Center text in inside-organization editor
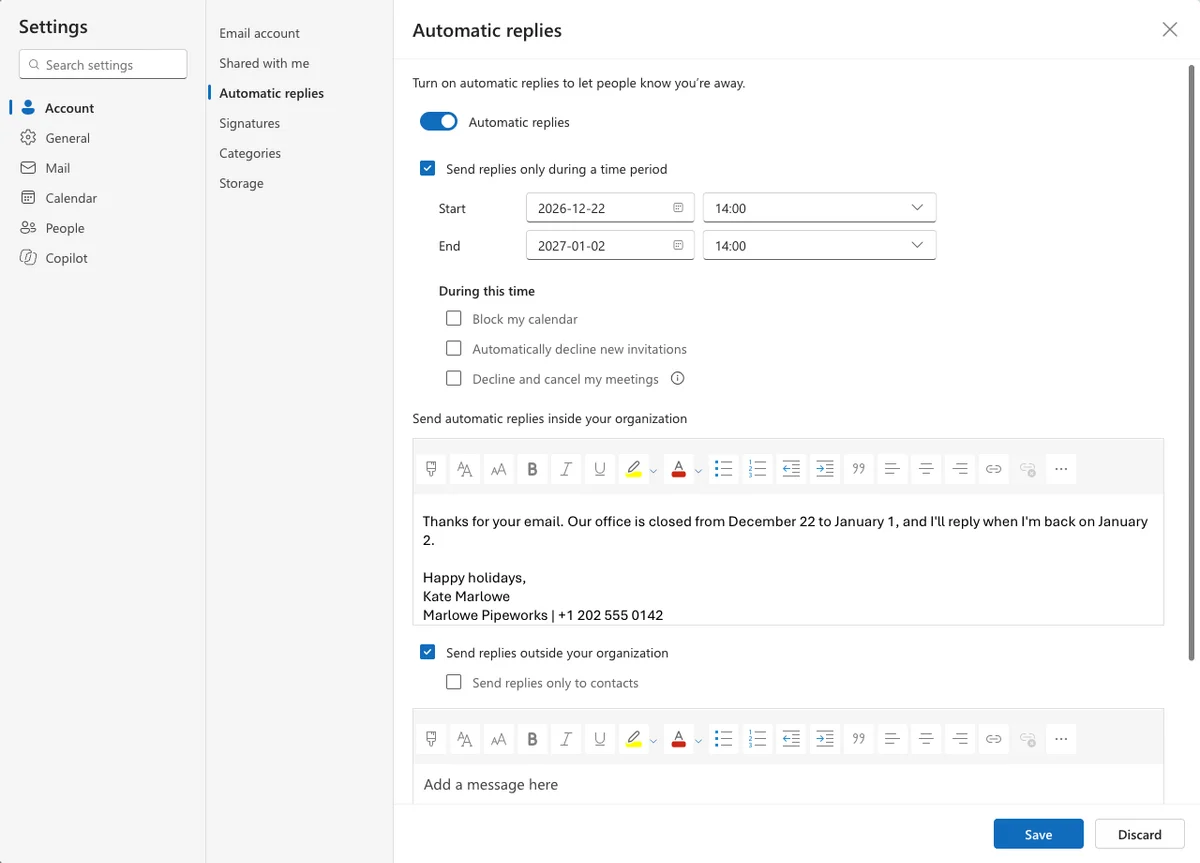 pos(926,468)
